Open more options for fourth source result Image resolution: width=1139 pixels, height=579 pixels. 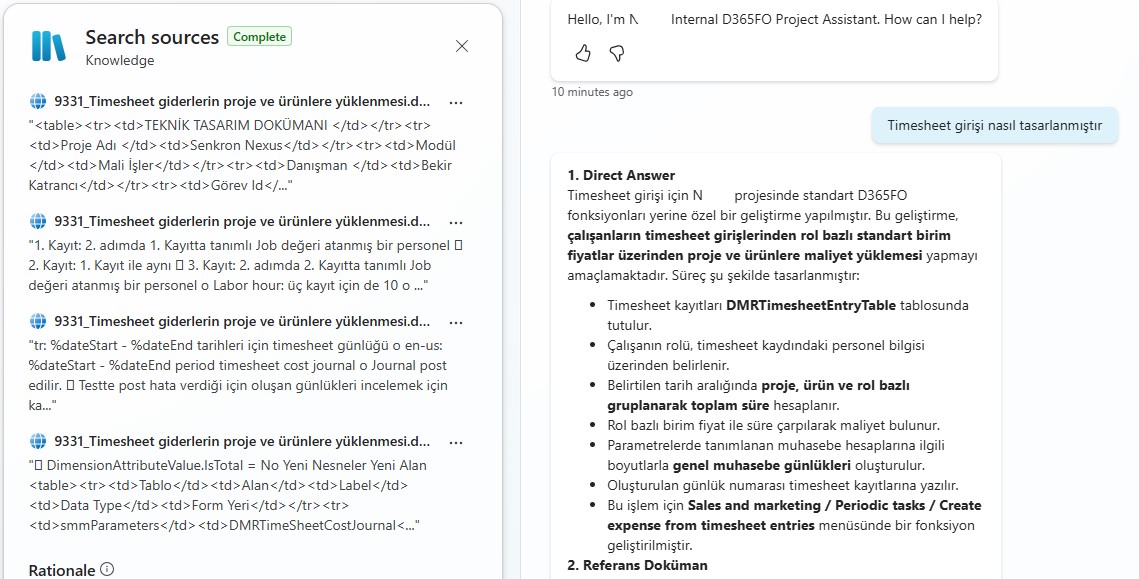click(456, 442)
